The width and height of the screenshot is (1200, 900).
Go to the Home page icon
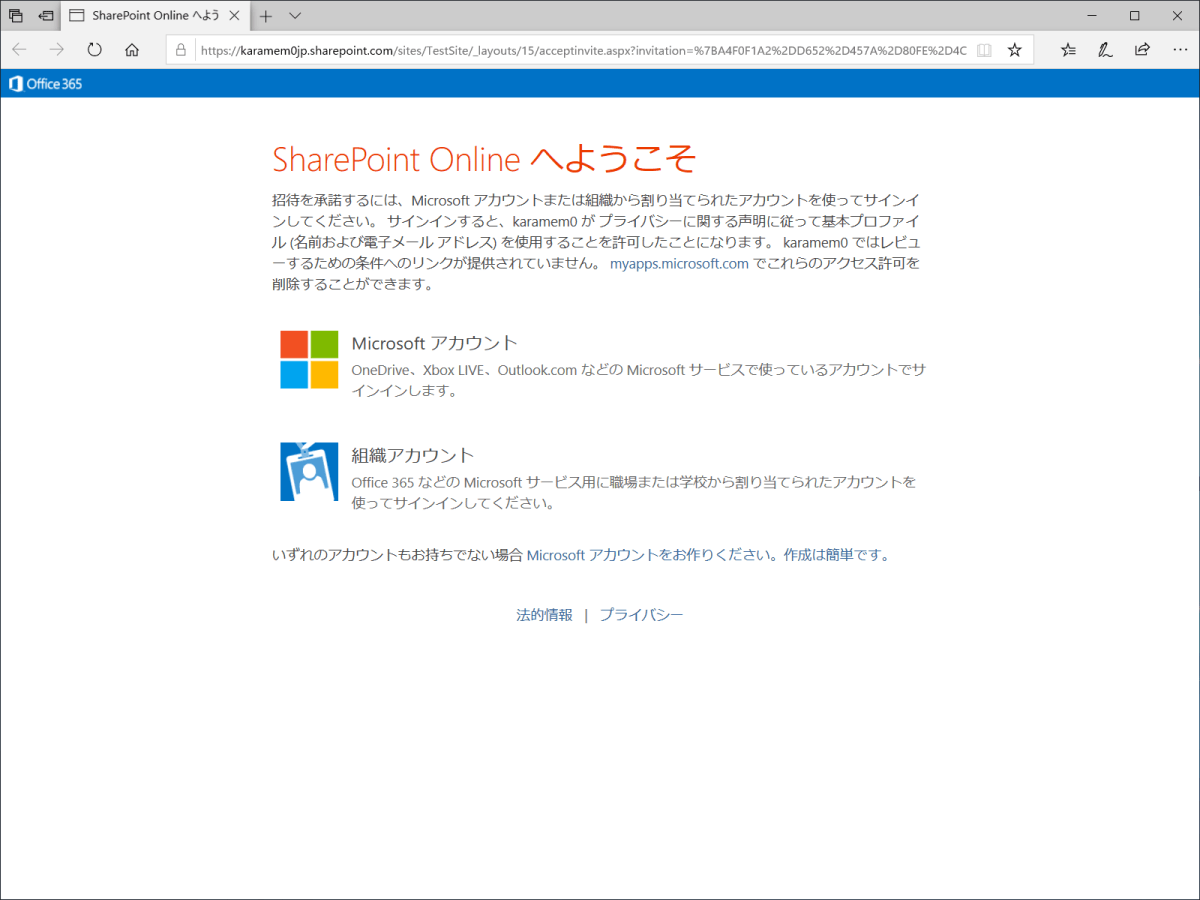(x=132, y=50)
